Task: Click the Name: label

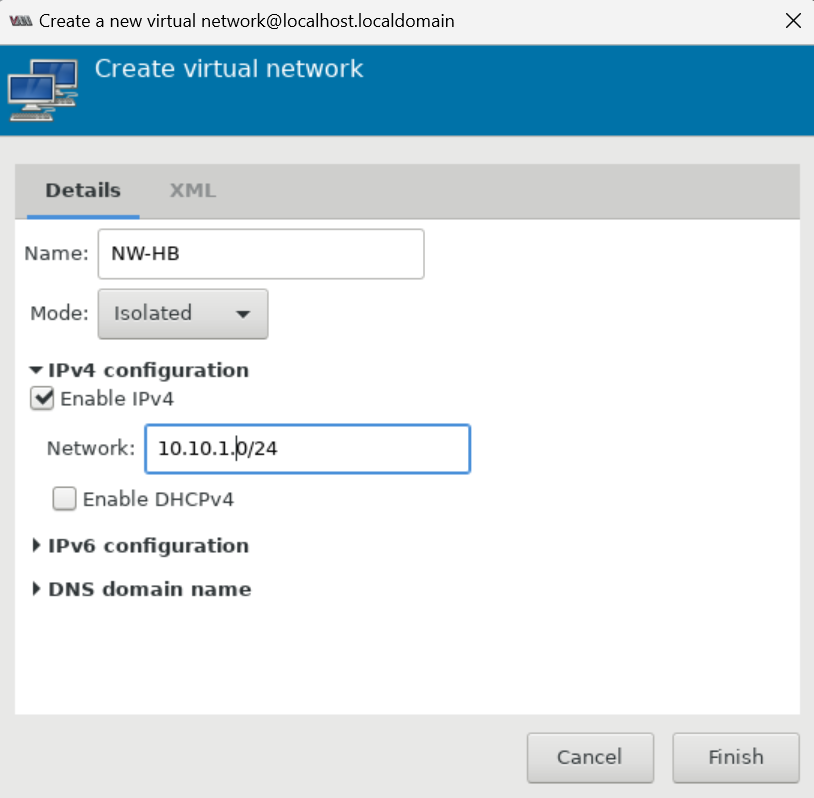Action: click(x=57, y=253)
